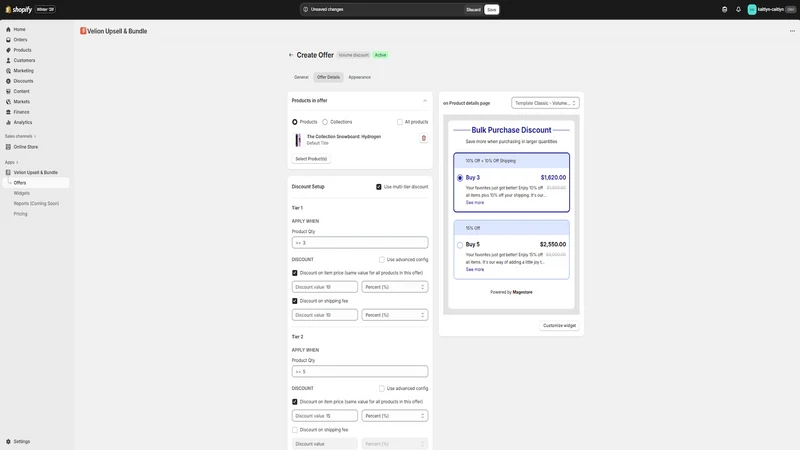Click the Velion app logo in the page header
Viewport: 800px width, 450px height.
[83, 31]
